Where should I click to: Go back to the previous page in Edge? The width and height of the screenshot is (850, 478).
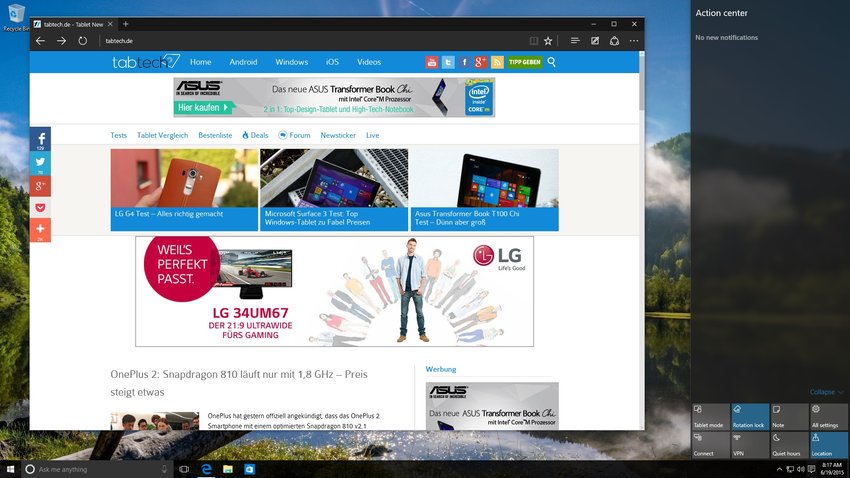point(40,41)
